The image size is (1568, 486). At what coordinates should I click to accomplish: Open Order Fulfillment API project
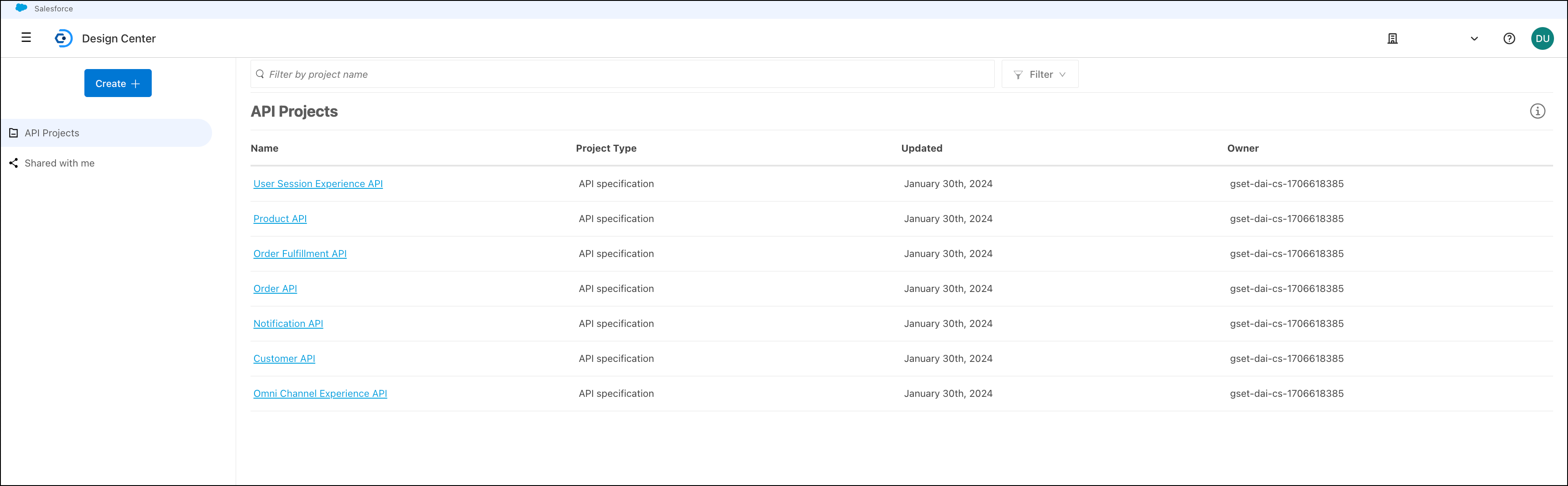click(300, 253)
